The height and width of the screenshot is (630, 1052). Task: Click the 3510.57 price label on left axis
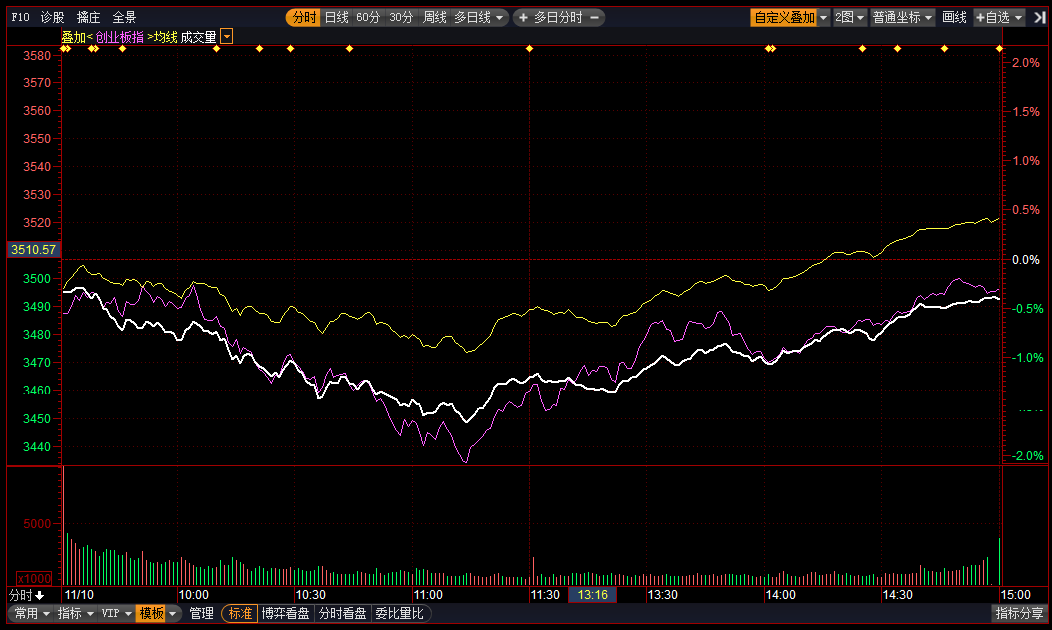click(x=34, y=249)
